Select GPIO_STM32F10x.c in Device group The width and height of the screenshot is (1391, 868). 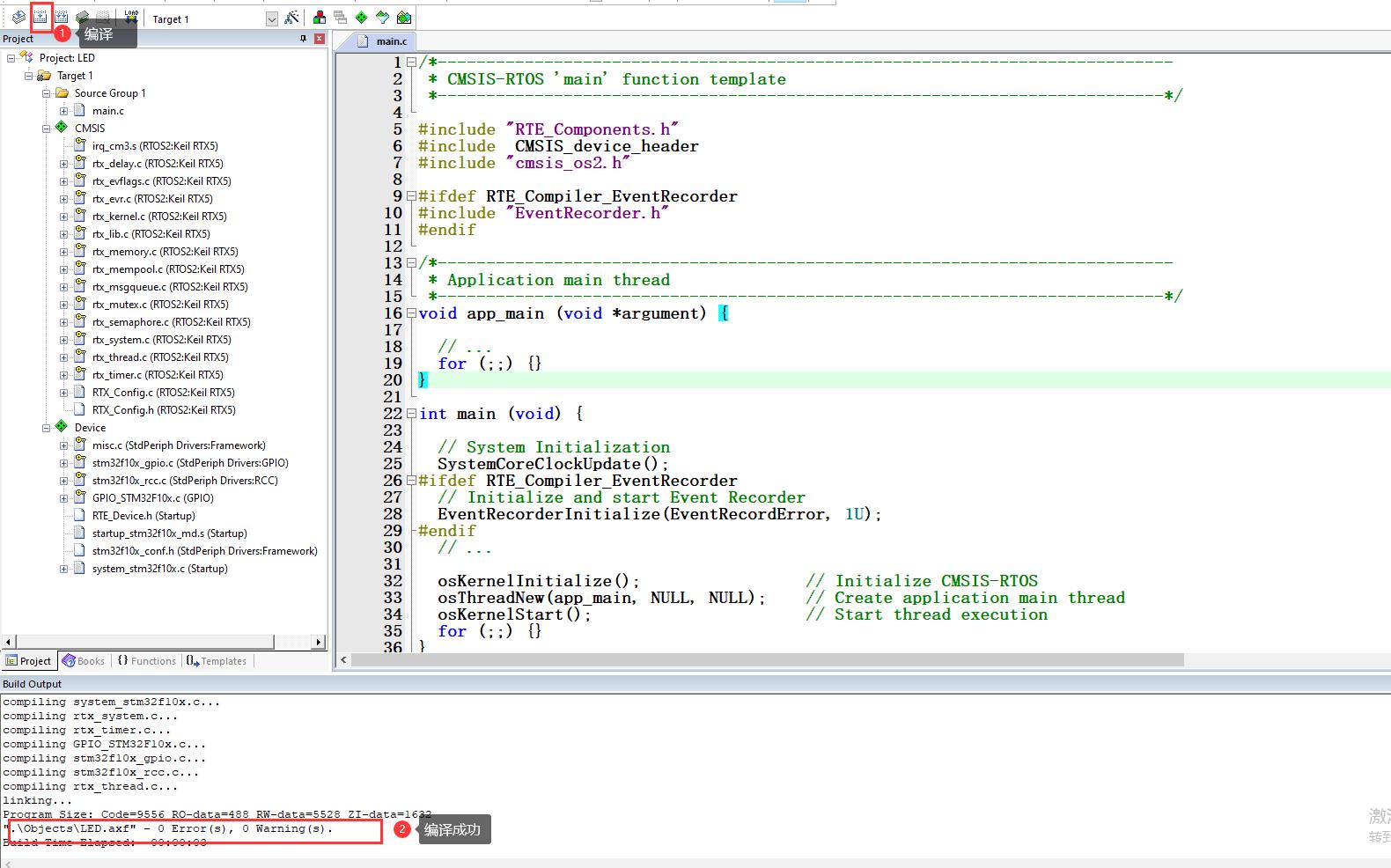point(152,498)
